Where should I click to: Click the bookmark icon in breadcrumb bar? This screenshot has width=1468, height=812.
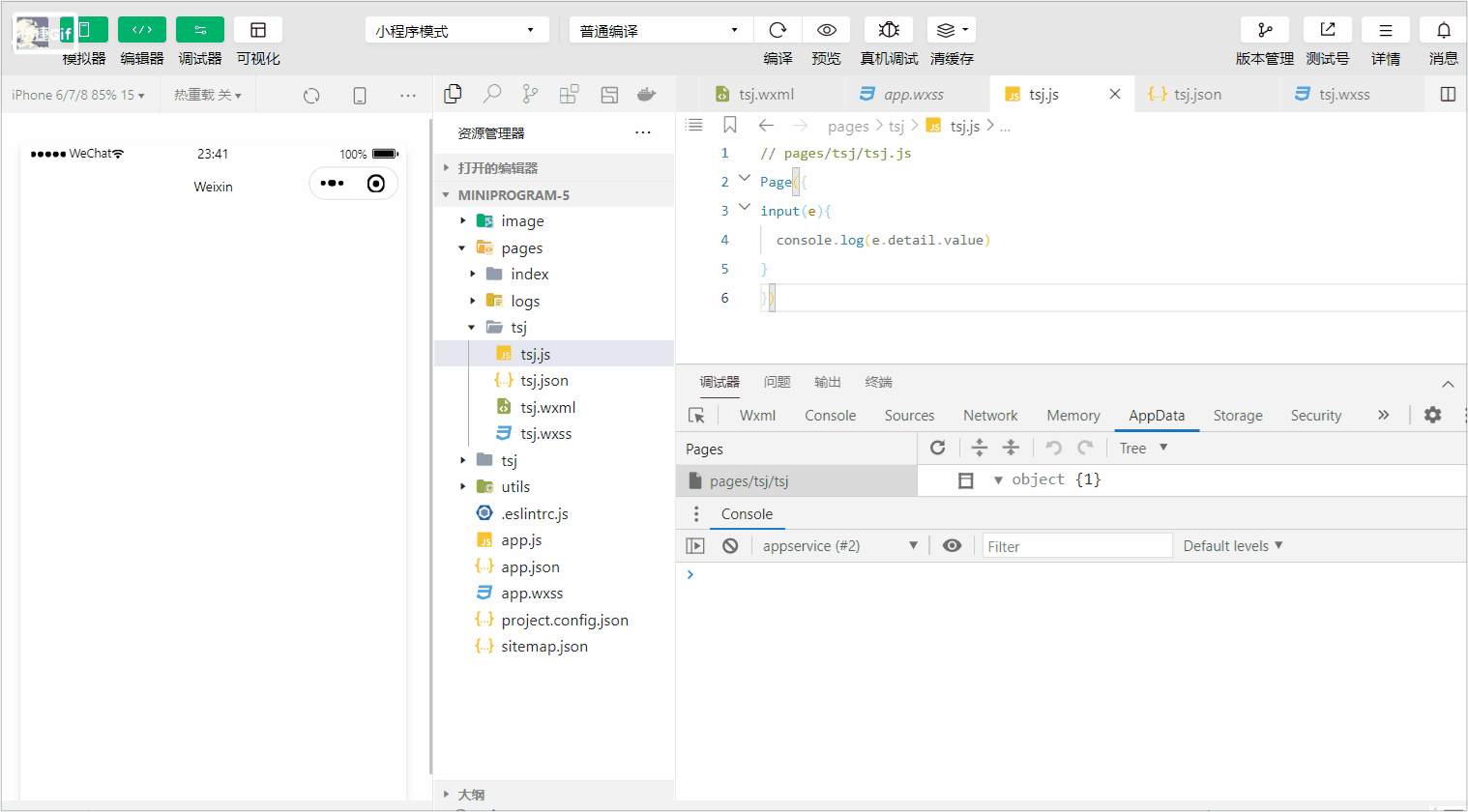730,125
